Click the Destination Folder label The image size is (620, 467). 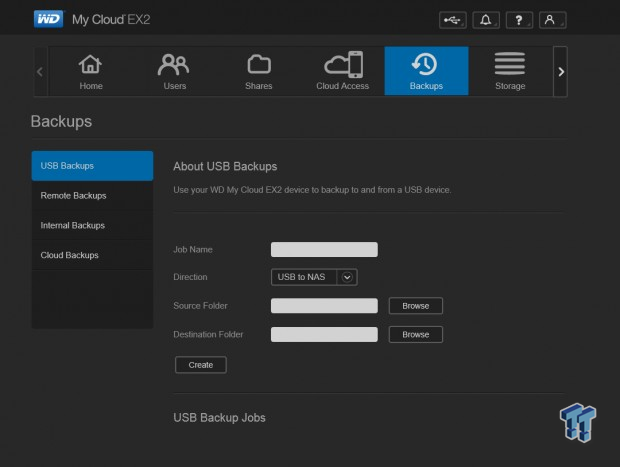[208, 335]
